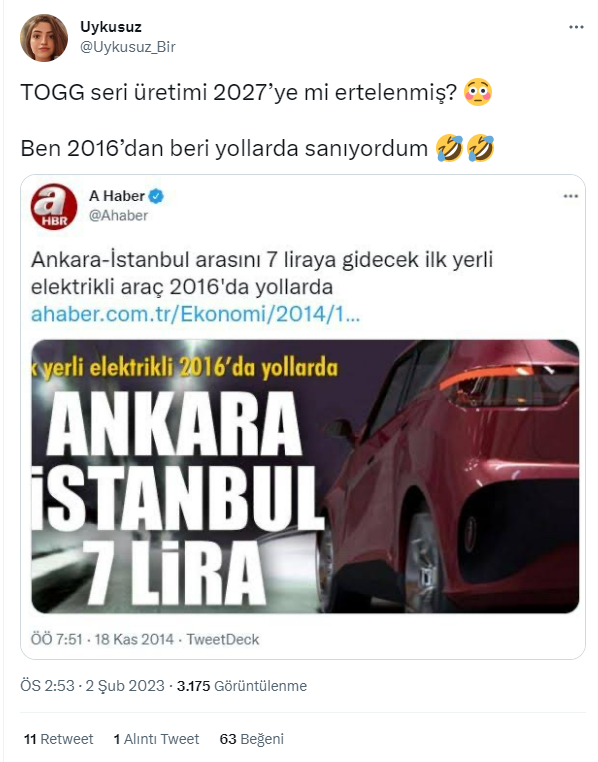
Task: View the 1 Alıntı Tweet list
Action: [156, 739]
